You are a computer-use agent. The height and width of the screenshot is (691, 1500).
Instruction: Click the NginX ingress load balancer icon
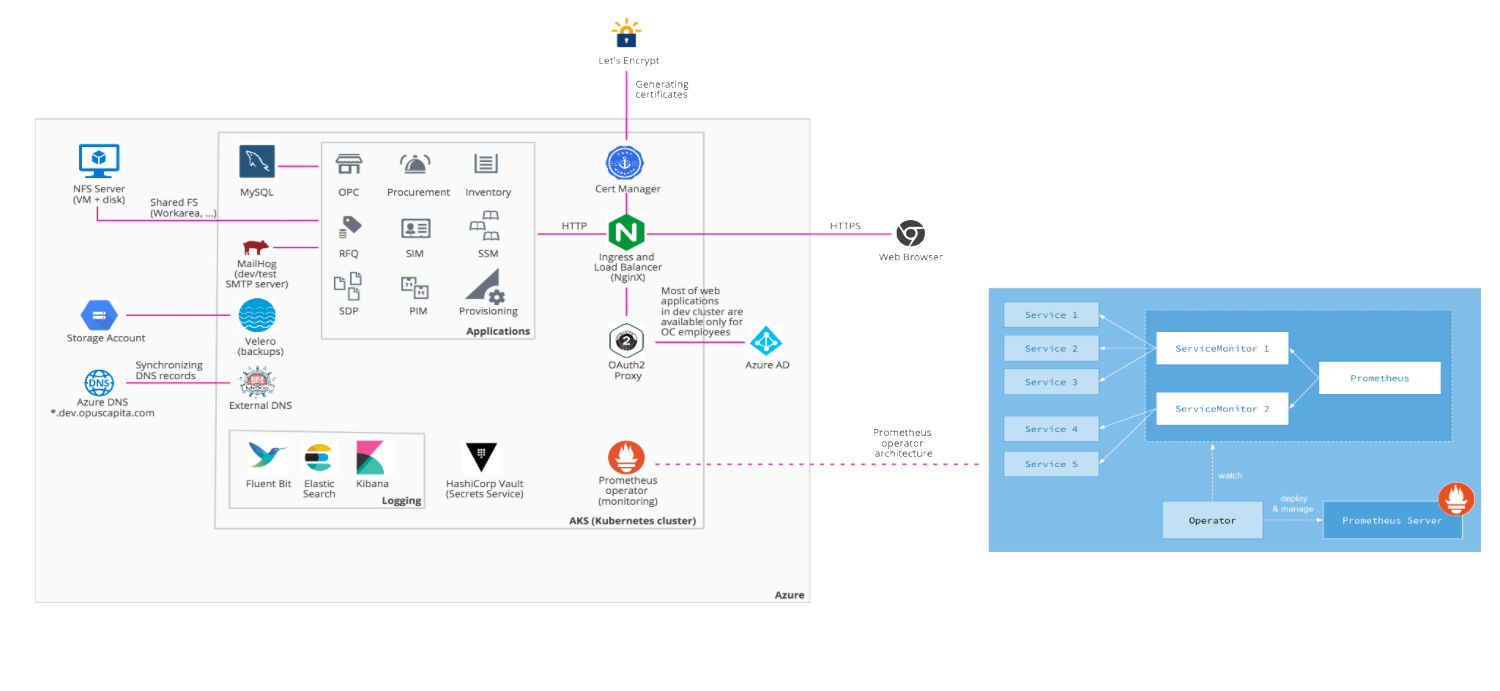[x=626, y=234]
